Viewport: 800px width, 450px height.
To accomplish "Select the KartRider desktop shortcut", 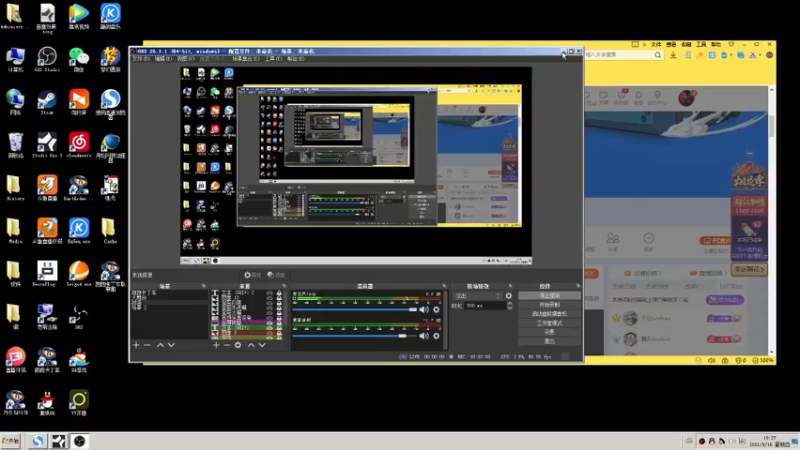I will click(79, 188).
